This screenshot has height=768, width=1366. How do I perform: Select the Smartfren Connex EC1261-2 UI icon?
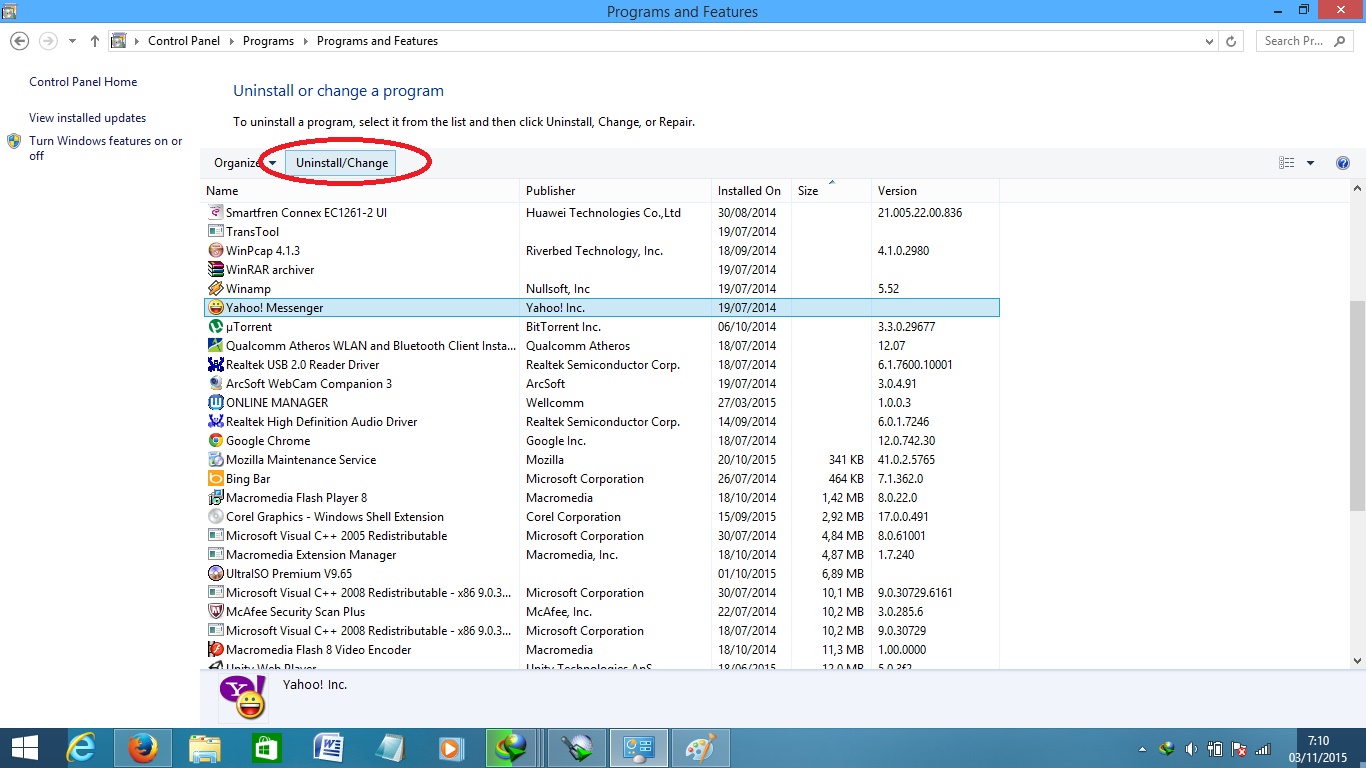click(215, 212)
